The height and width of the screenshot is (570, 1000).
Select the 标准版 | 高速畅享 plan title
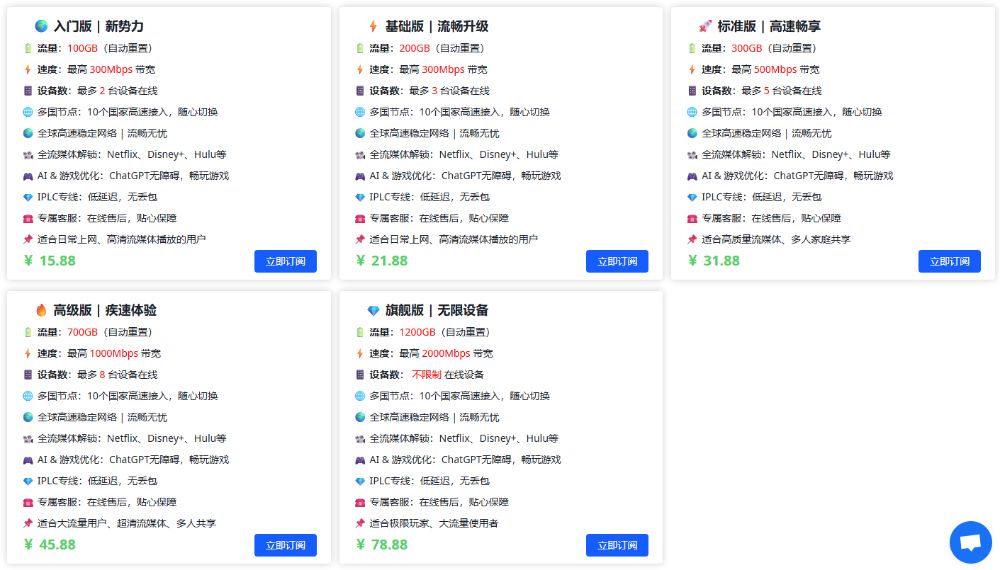768,26
